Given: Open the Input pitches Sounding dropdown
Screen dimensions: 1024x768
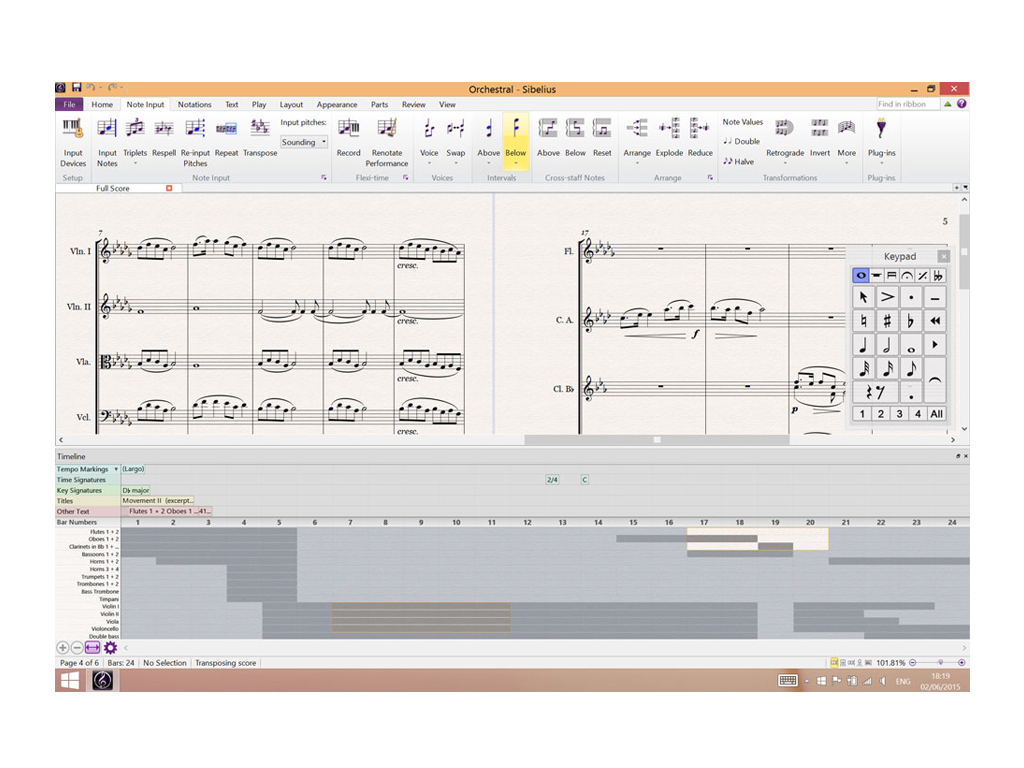Looking at the screenshot, I should tap(303, 142).
